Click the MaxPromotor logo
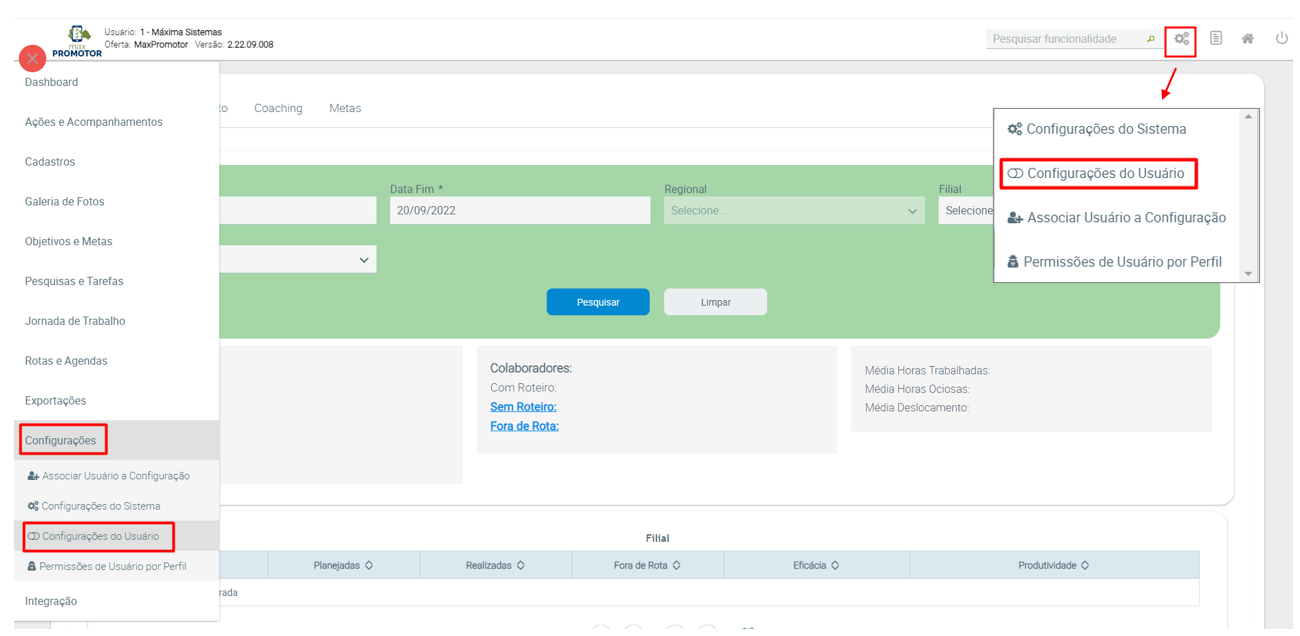 pyautogui.click(x=78, y=41)
